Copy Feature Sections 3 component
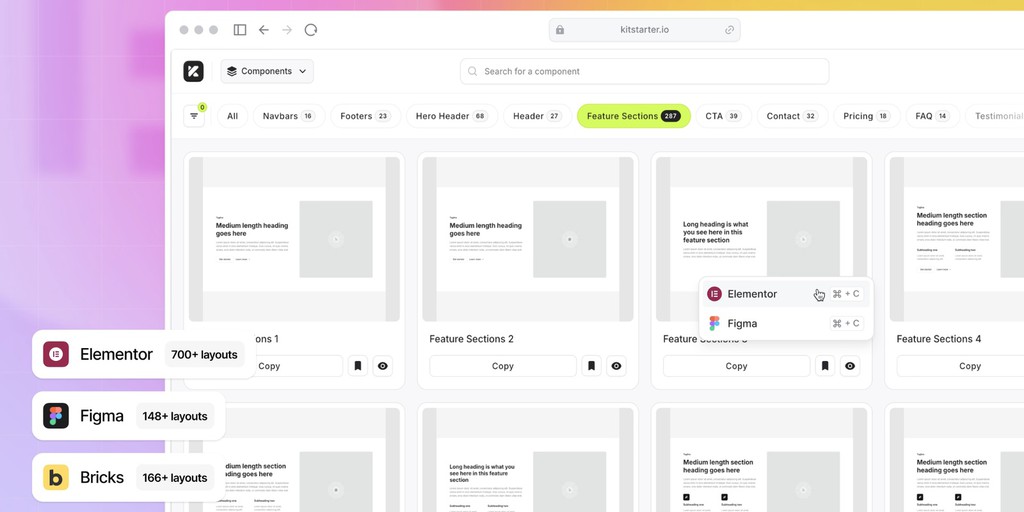The height and width of the screenshot is (512, 1024). (x=737, y=366)
